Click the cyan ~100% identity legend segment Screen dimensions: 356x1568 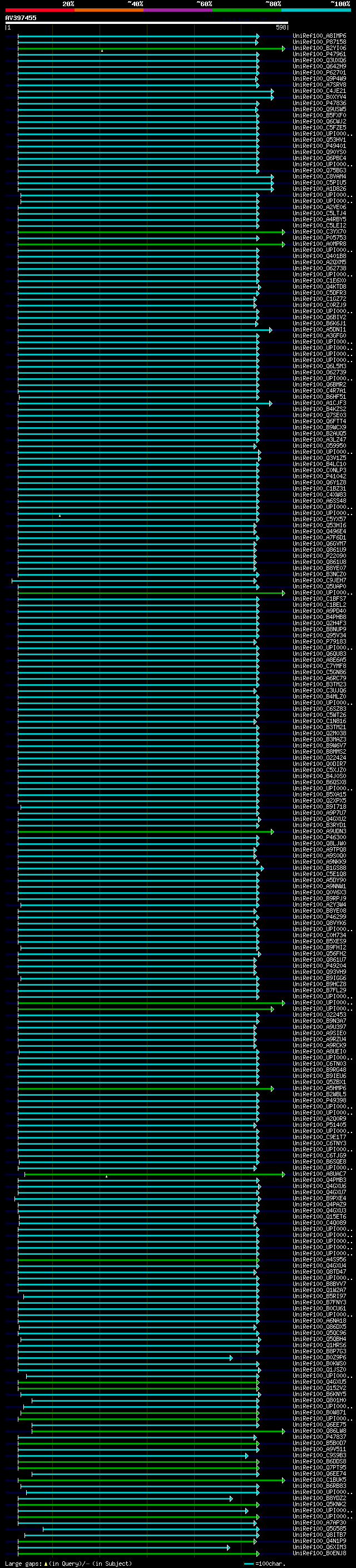[x=316, y=11]
